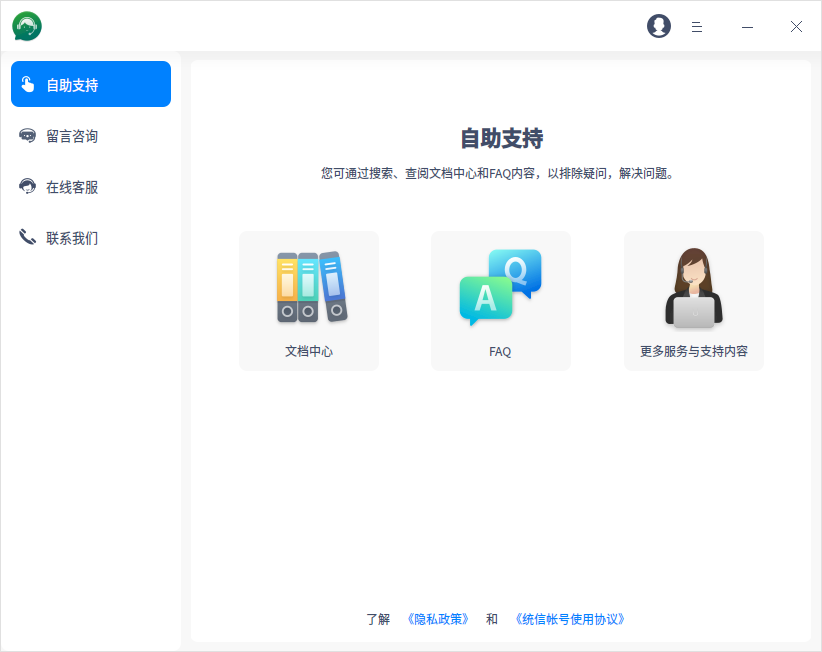Switch to the 留言咨询 sidebar tab
The height and width of the screenshot is (652, 822).
coord(91,136)
